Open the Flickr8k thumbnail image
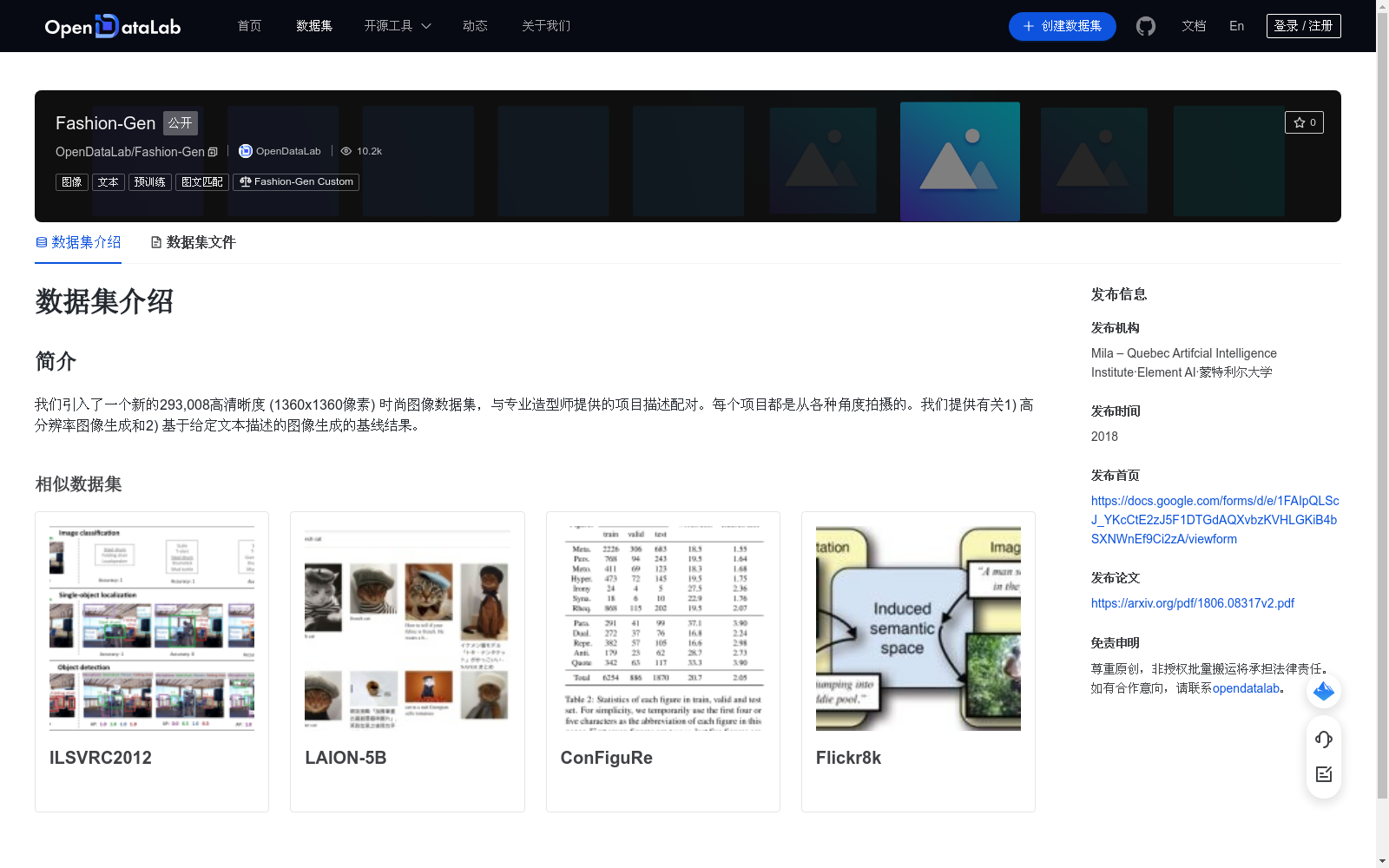Image resolution: width=1389 pixels, height=868 pixels. (x=918, y=628)
